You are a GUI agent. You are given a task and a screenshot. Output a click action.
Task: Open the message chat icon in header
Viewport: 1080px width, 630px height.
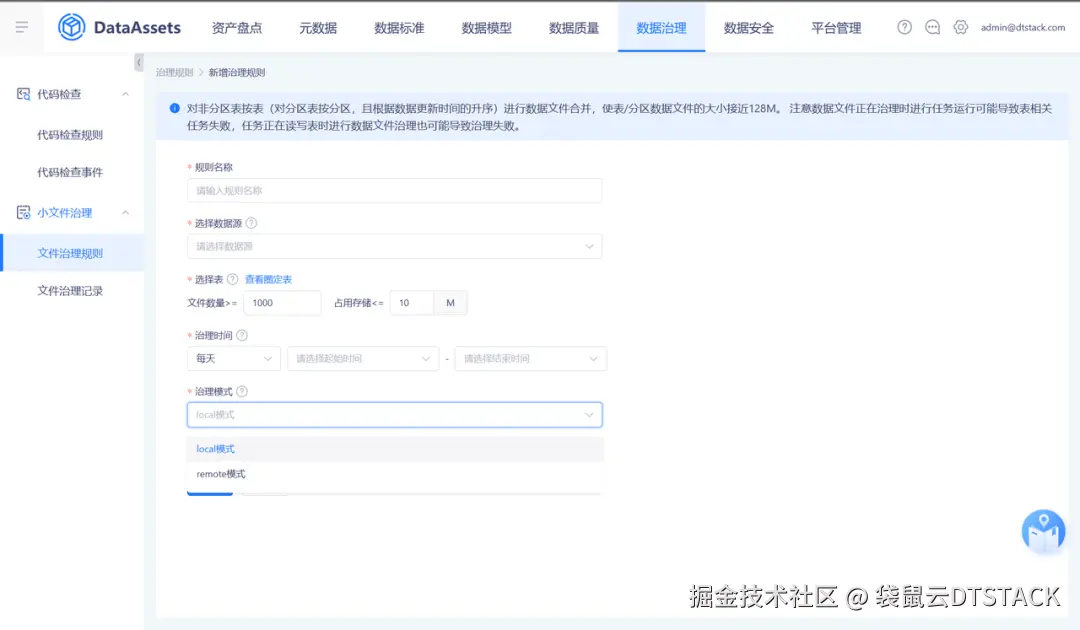point(933,27)
